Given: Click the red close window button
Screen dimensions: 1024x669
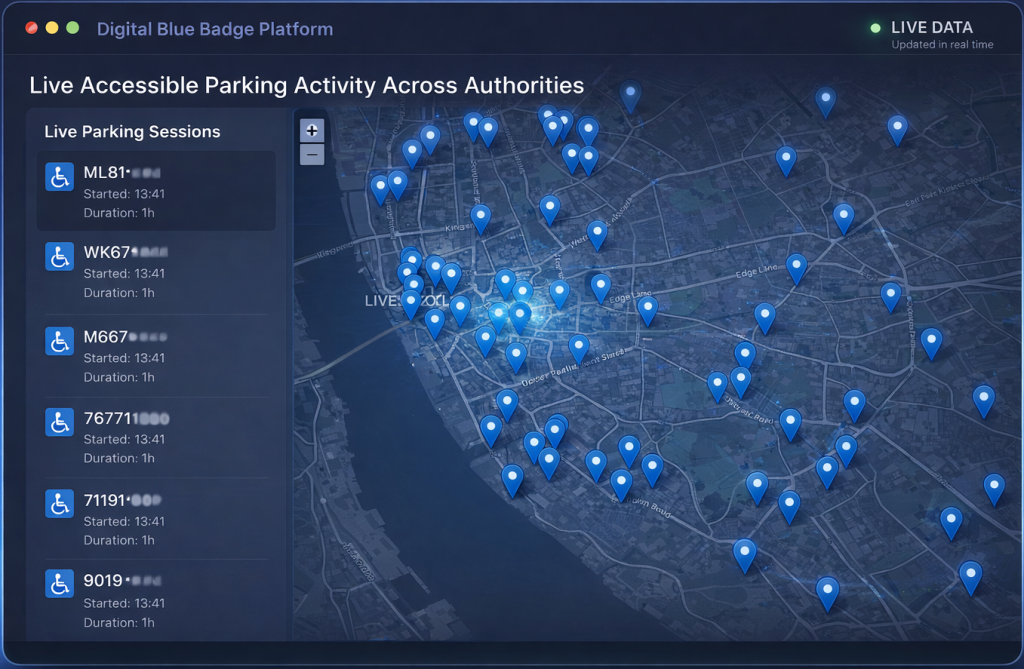Looking at the screenshot, I should (x=31, y=28).
